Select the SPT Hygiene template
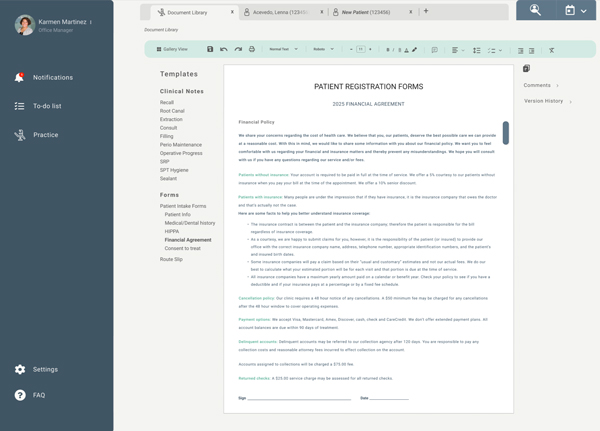This screenshot has width=600, height=431. 174,170
